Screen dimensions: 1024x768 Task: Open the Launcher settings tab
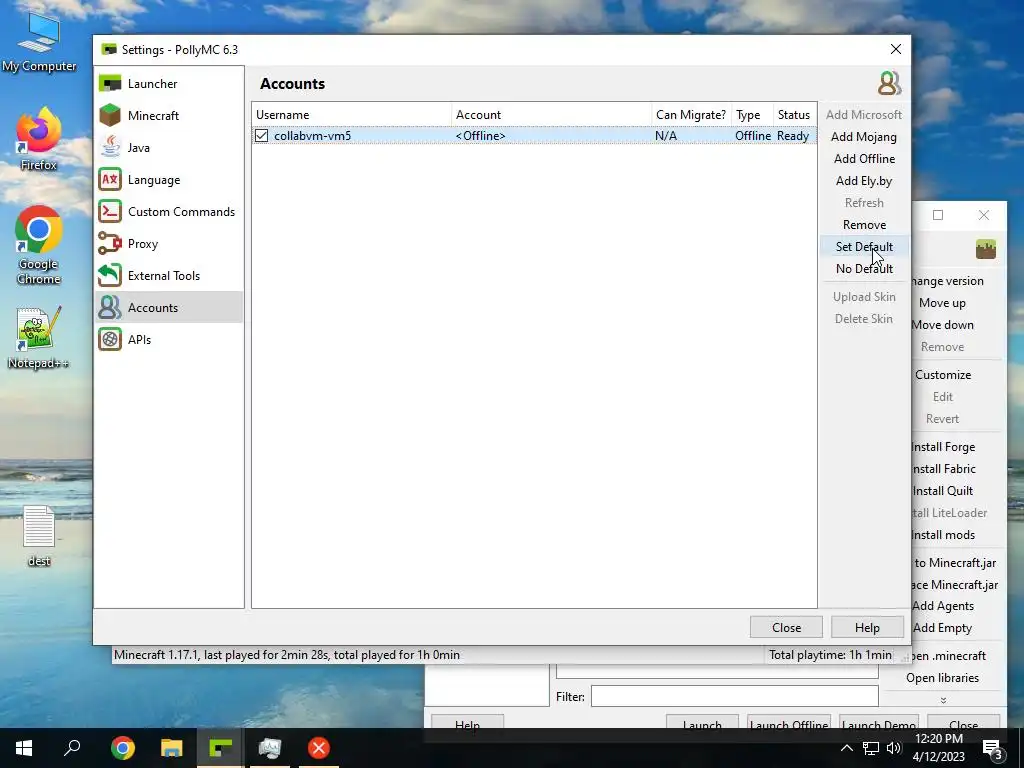[x=170, y=84]
